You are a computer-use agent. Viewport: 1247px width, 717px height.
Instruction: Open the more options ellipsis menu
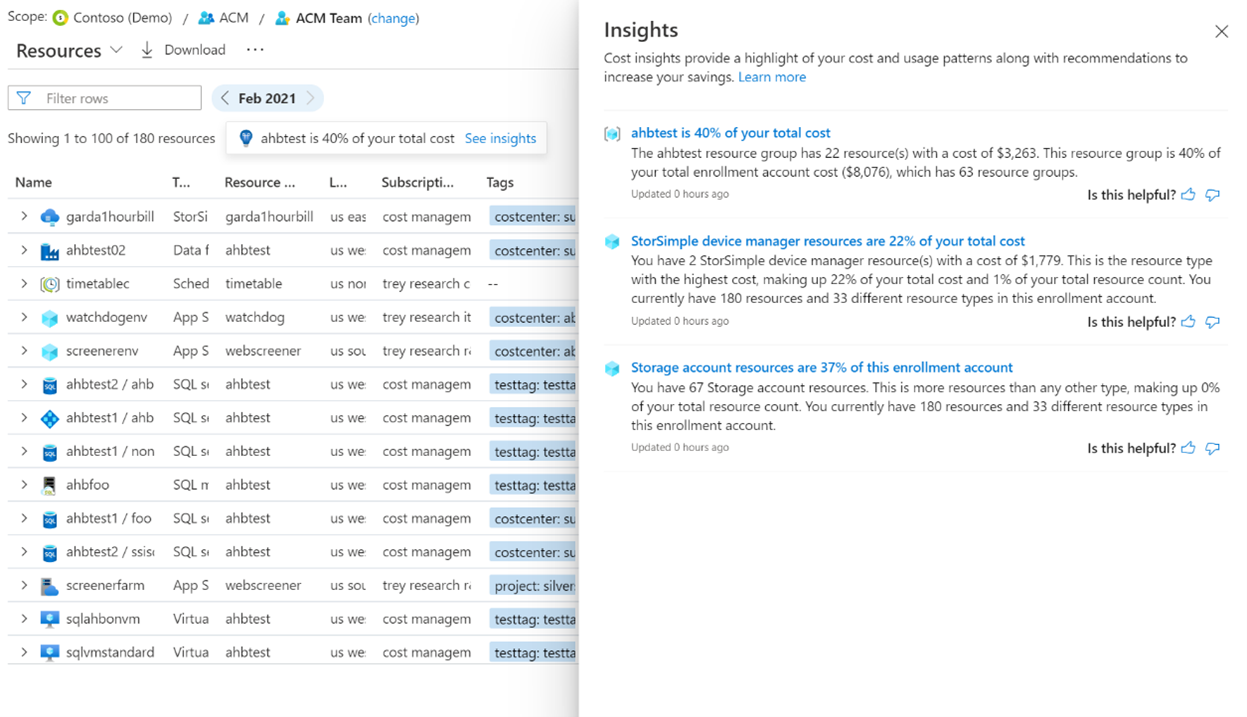(x=255, y=50)
